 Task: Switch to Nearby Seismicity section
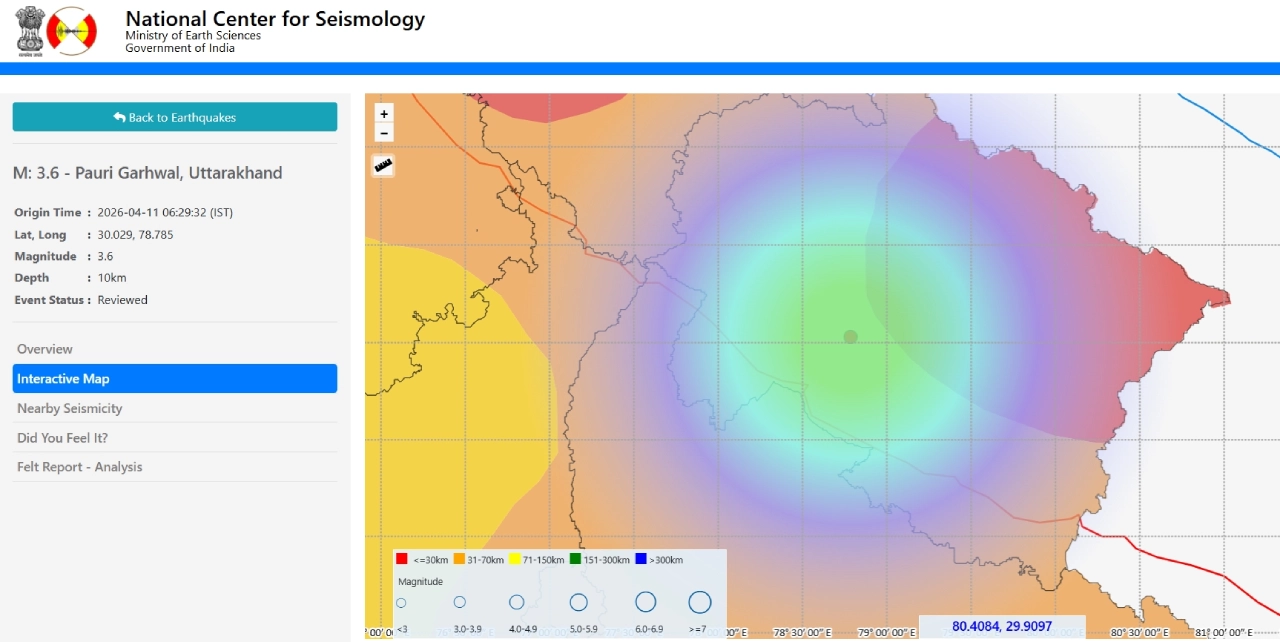point(70,408)
